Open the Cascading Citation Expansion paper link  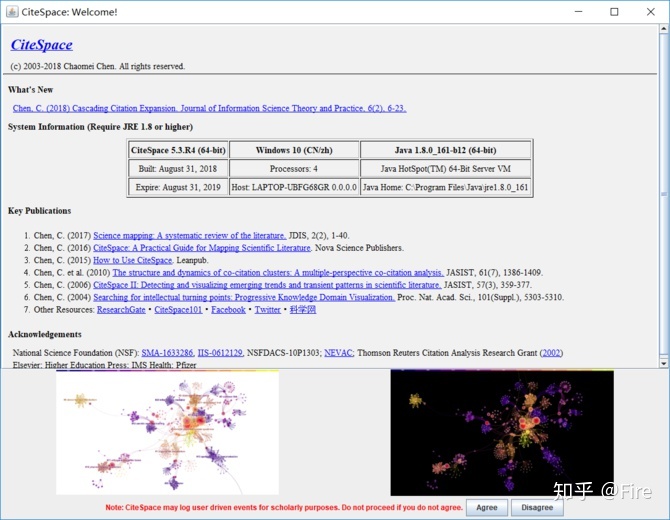209,108
